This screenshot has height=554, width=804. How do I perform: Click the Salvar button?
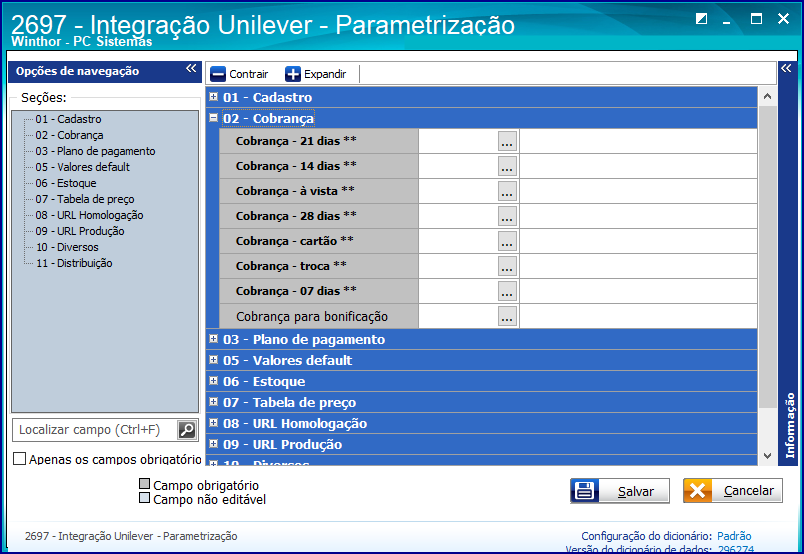pos(620,491)
